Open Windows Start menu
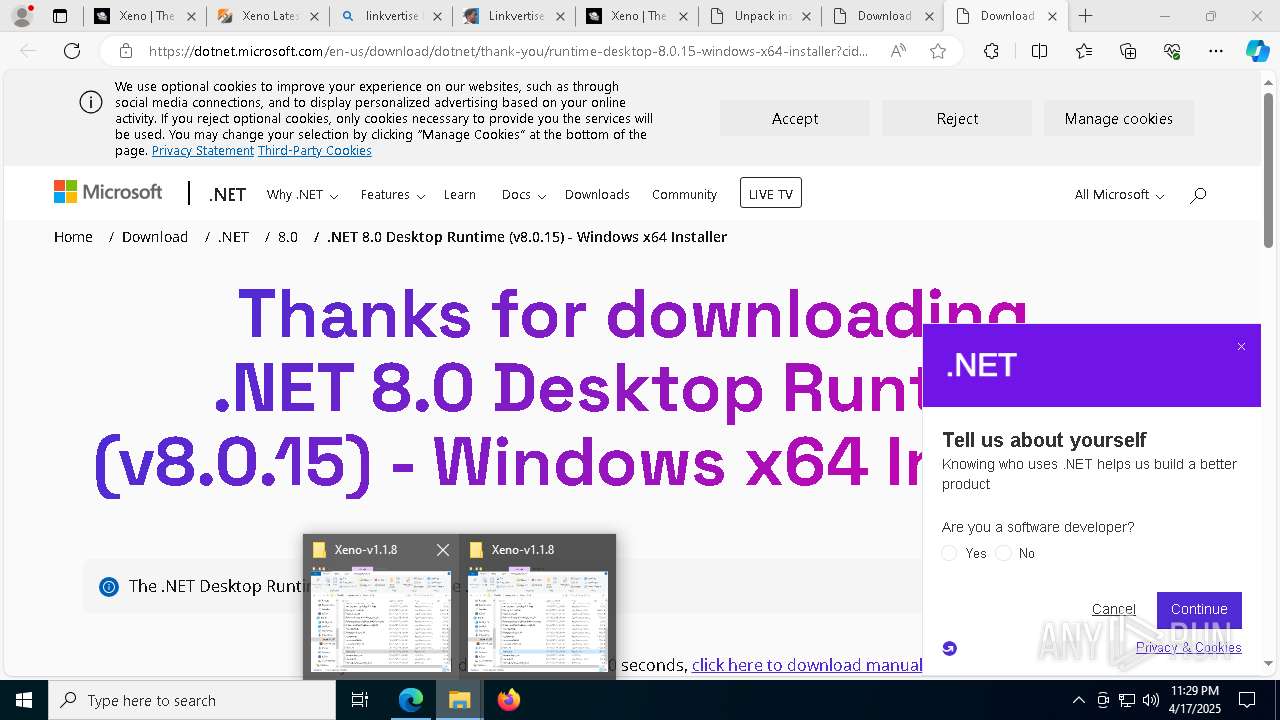The width and height of the screenshot is (1280, 720). tap(24, 700)
